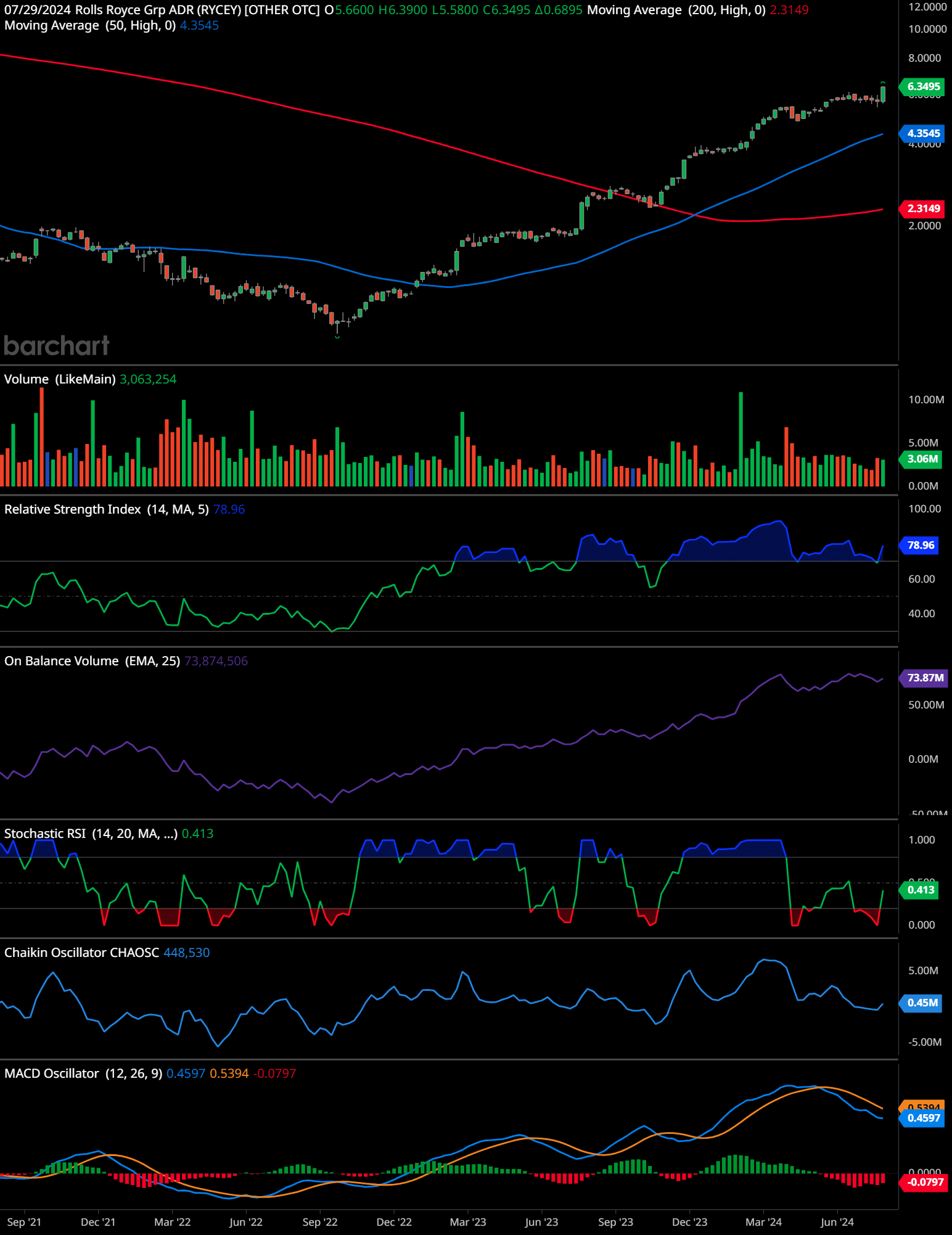Image resolution: width=952 pixels, height=1235 pixels.
Task: Click the Sep '22 date axis label
Action: pyautogui.click(x=320, y=1222)
